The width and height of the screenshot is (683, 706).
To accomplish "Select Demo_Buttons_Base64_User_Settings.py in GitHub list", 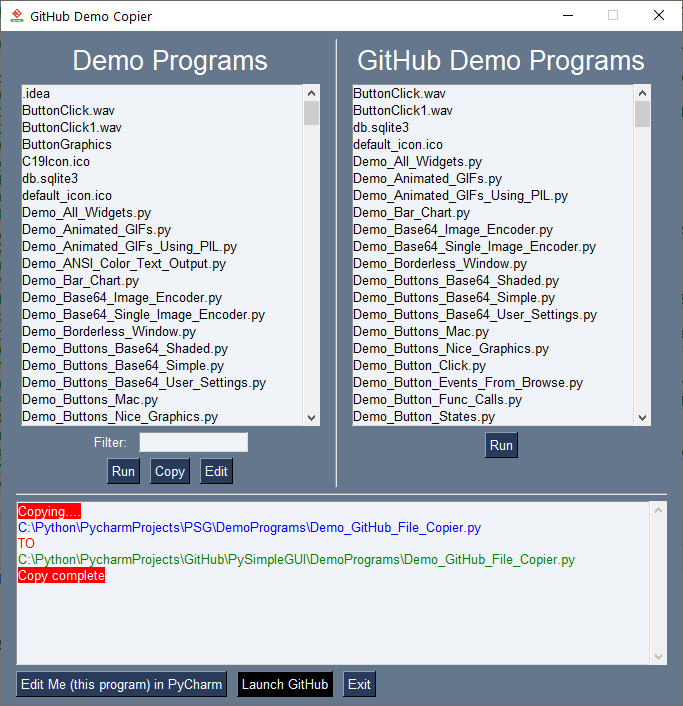I will pyautogui.click(x=493, y=315).
